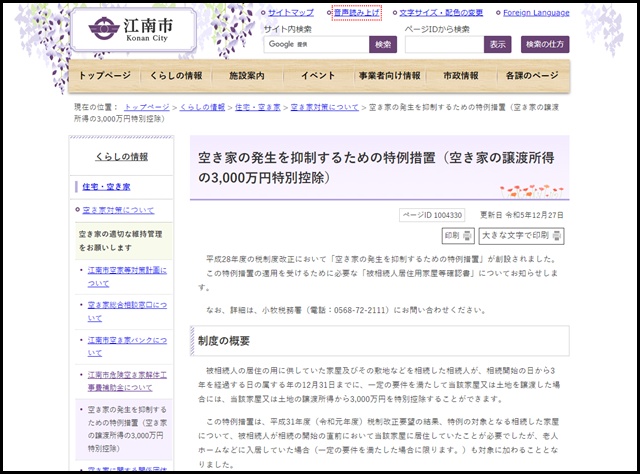Click the 検索 button beside Google search

pos(383,45)
